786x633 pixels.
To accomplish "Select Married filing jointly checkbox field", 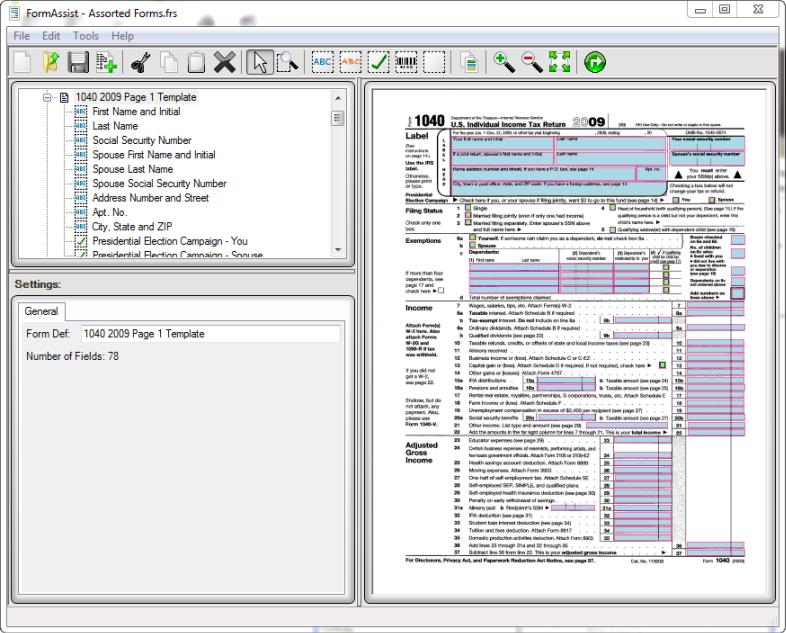I will pyautogui.click(x=468, y=215).
